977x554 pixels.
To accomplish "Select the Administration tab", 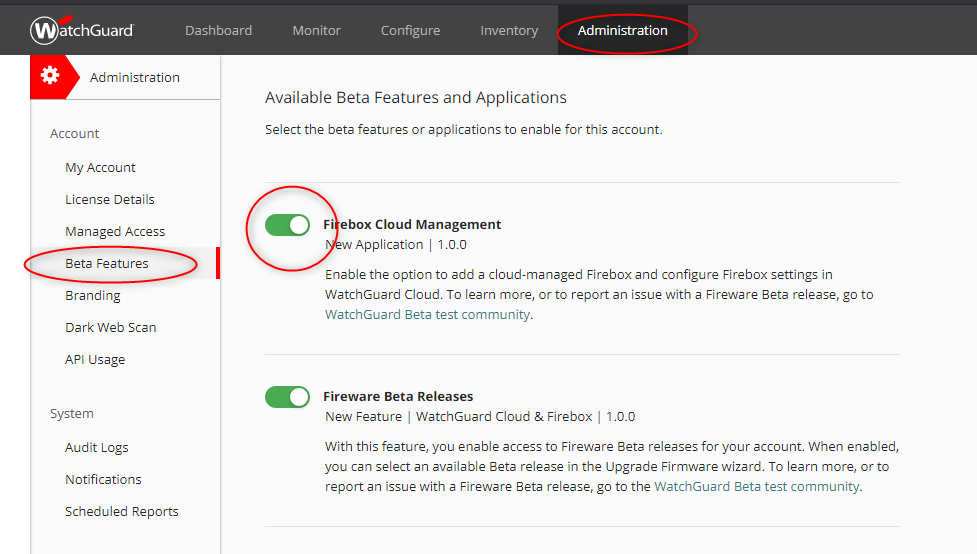I will [x=622, y=31].
